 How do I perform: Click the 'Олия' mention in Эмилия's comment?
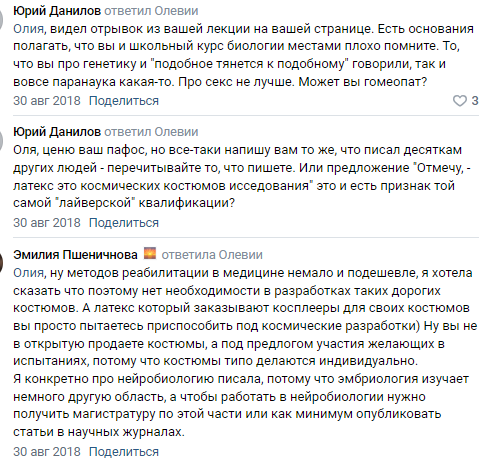pos(29,273)
